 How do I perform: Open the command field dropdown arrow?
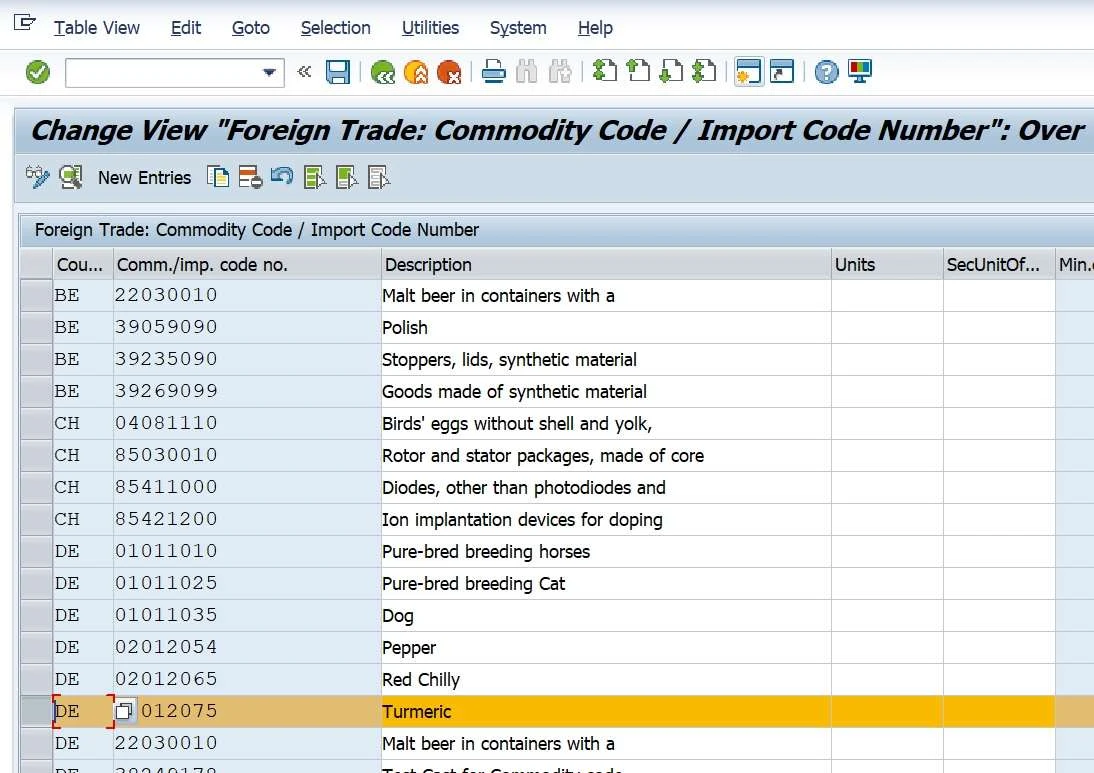269,73
